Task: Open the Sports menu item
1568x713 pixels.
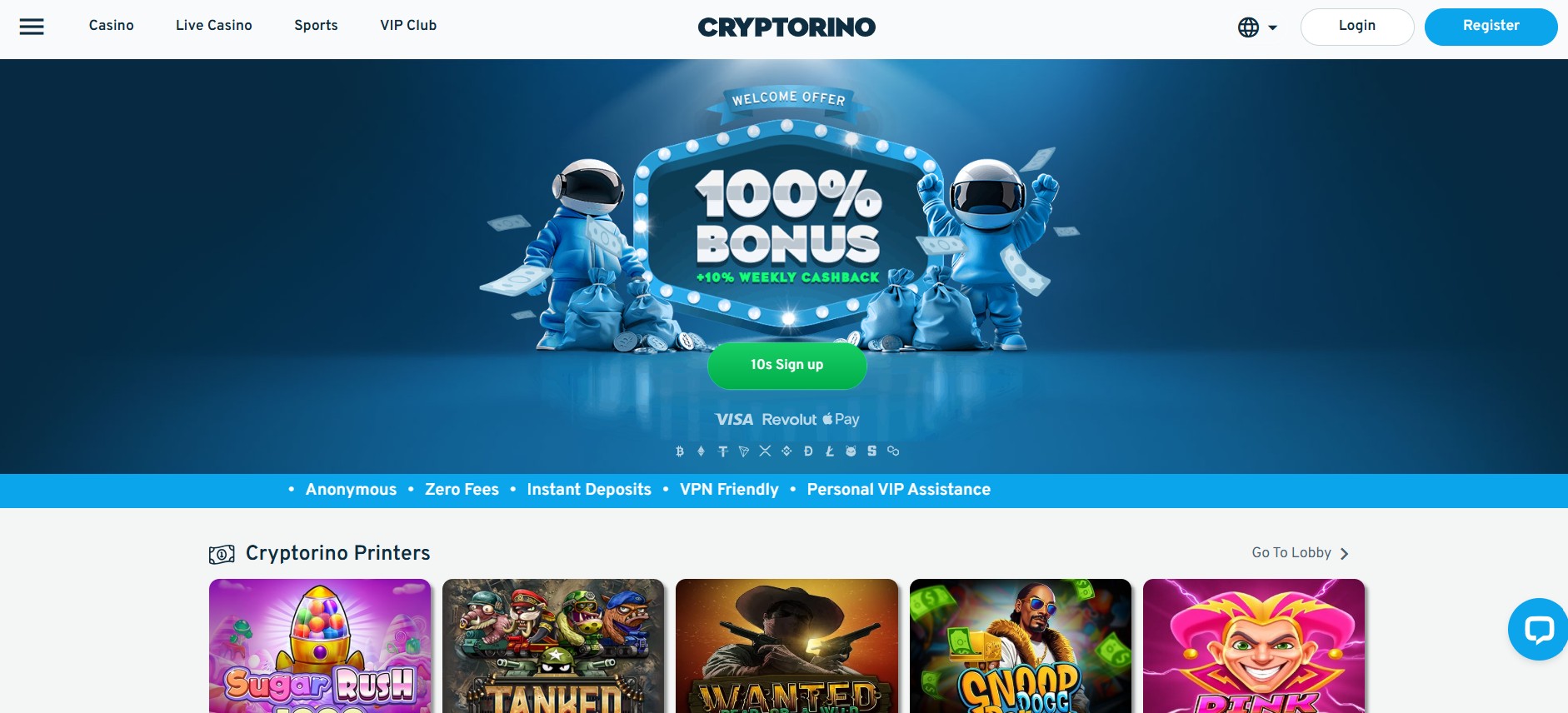Action: pyautogui.click(x=316, y=26)
